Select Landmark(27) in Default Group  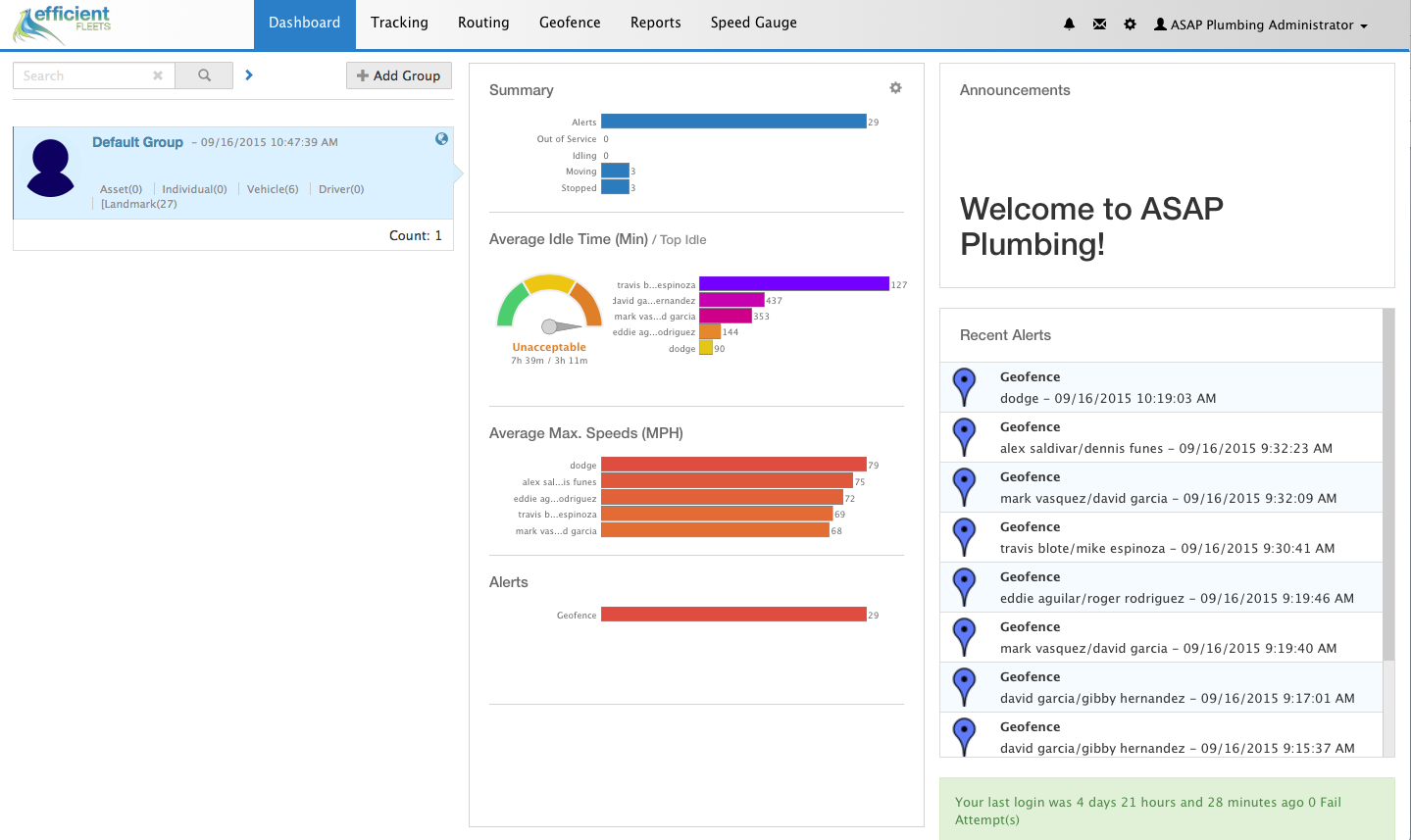click(x=139, y=204)
